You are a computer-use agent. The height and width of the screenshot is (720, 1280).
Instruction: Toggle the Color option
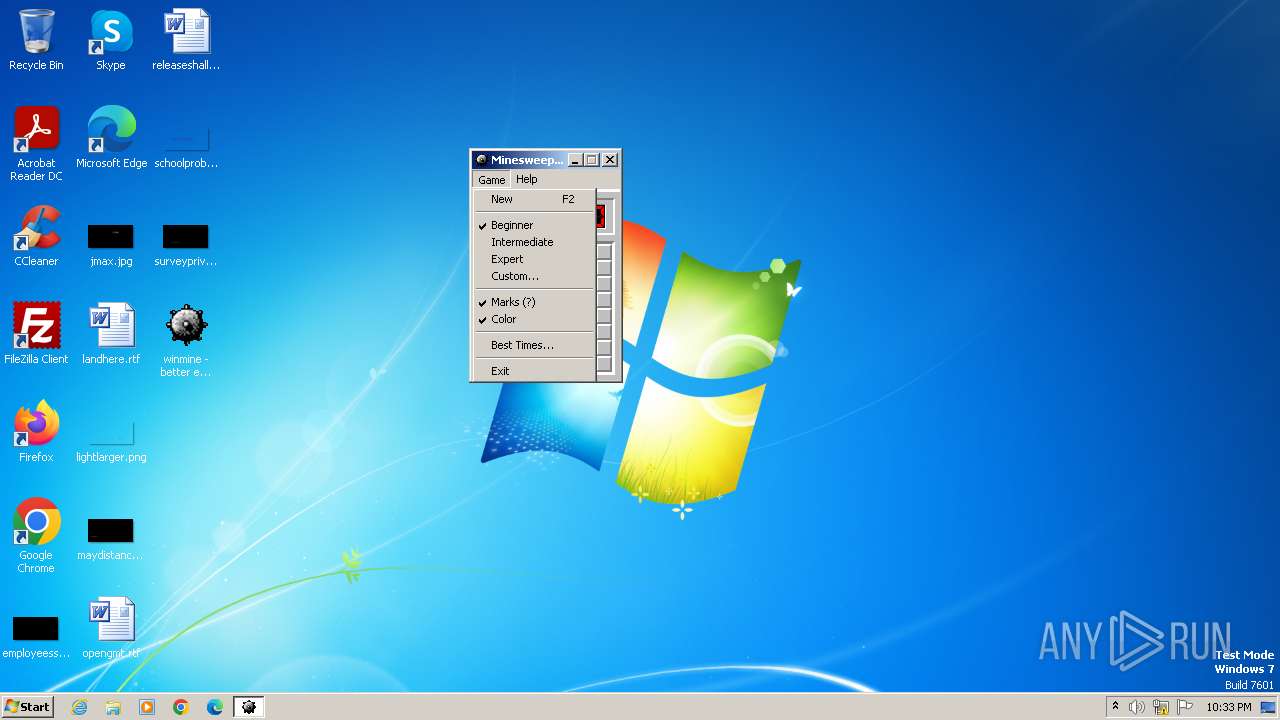[x=534, y=319]
